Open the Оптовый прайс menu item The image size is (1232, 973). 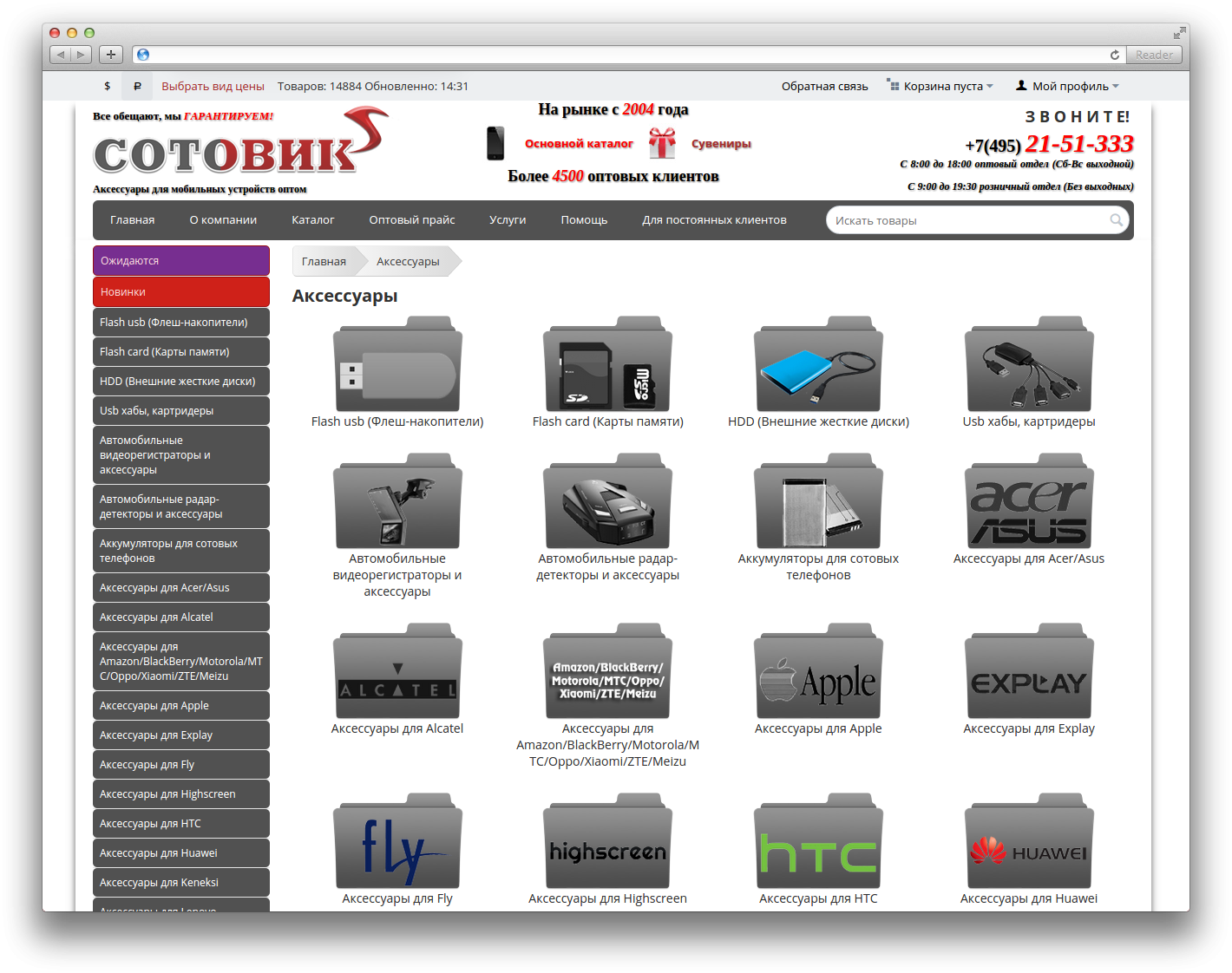pos(412,220)
